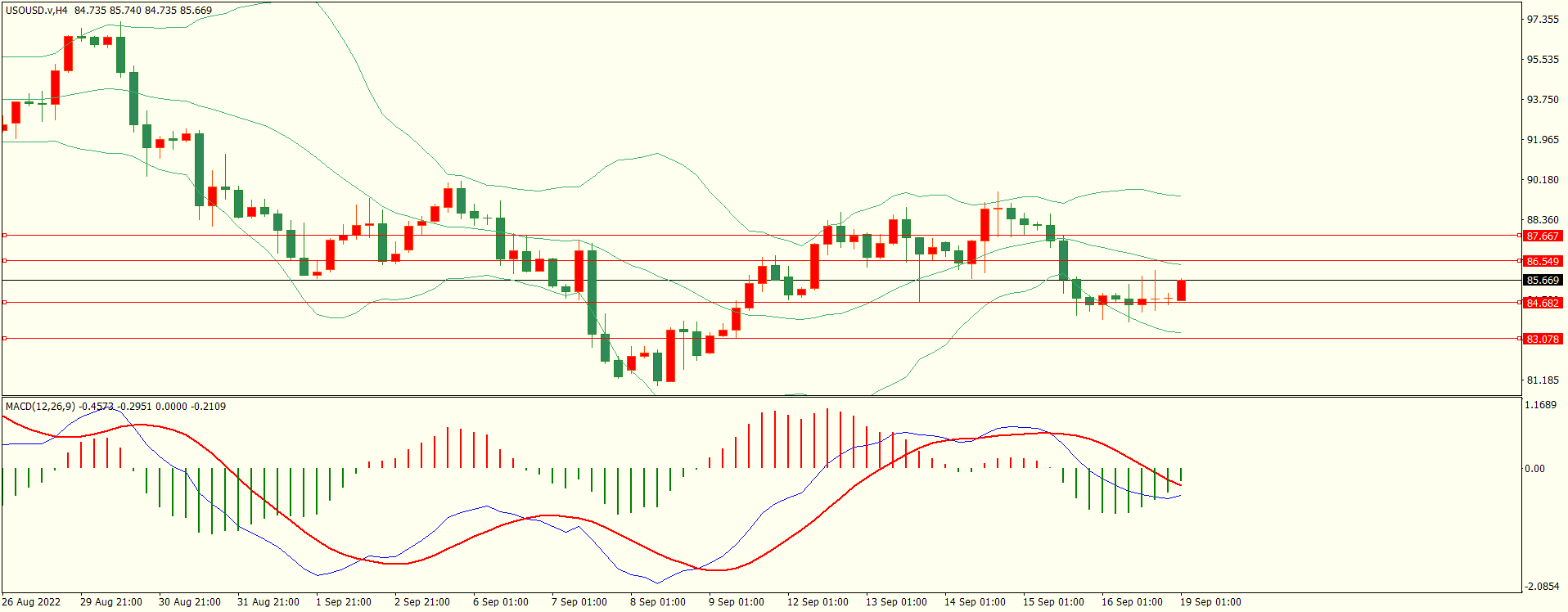Click the 97.355 price scale value
The image size is (1568, 612).
point(1543,20)
